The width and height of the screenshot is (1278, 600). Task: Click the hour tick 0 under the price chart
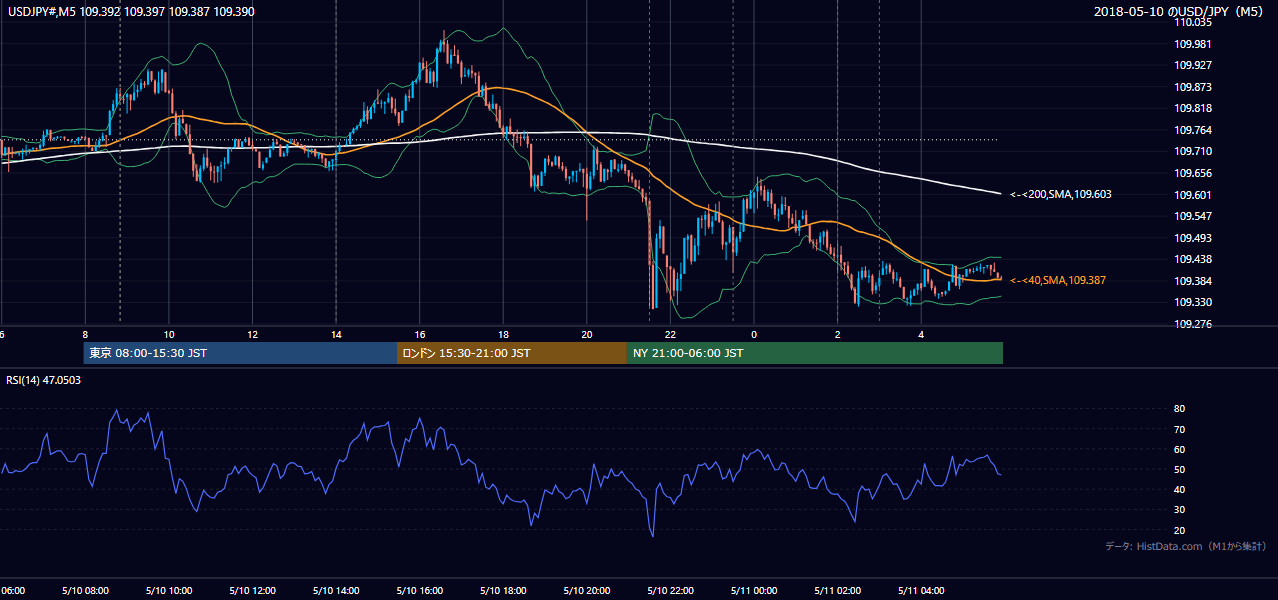click(x=754, y=335)
